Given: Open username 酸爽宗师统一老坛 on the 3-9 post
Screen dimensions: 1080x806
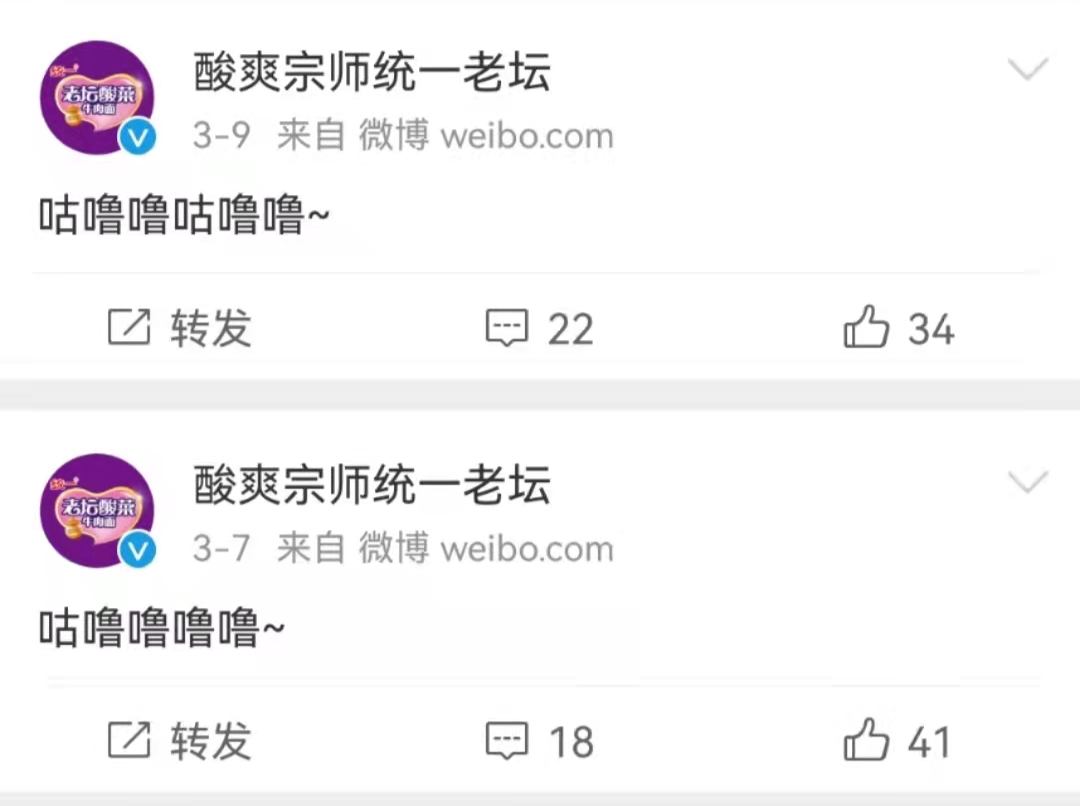Looking at the screenshot, I should (372, 72).
